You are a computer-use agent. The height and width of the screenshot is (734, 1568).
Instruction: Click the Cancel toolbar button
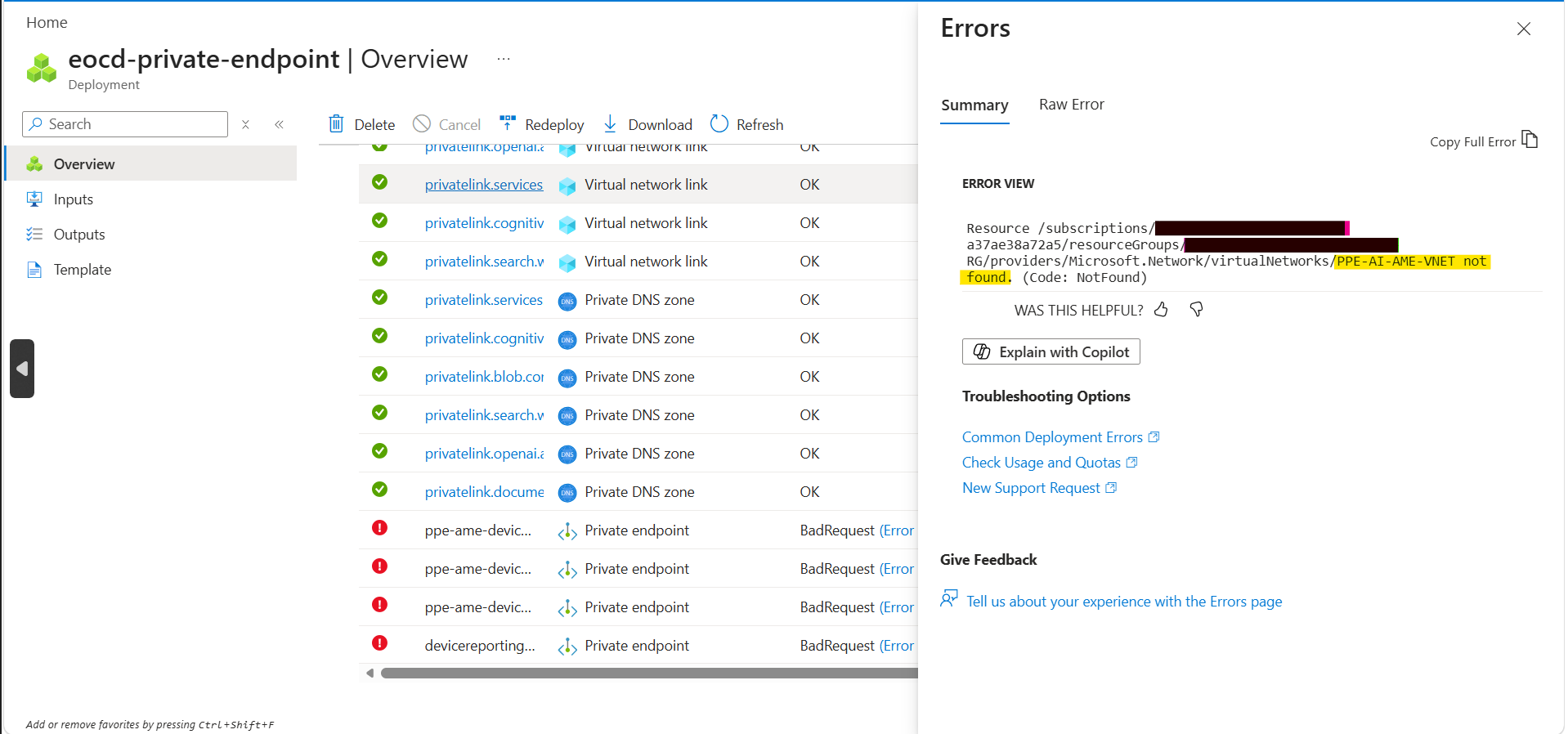(x=447, y=124)
